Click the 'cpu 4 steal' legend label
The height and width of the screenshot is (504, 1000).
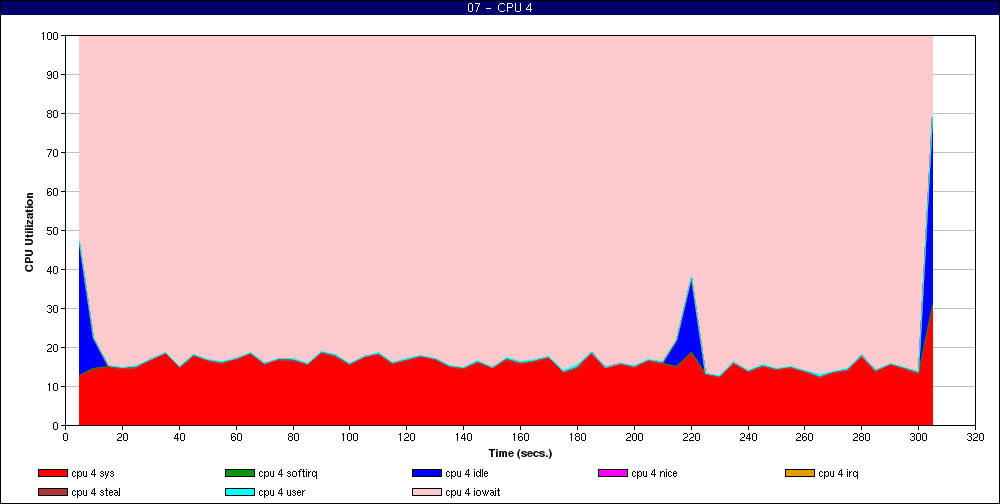point(96,493)
